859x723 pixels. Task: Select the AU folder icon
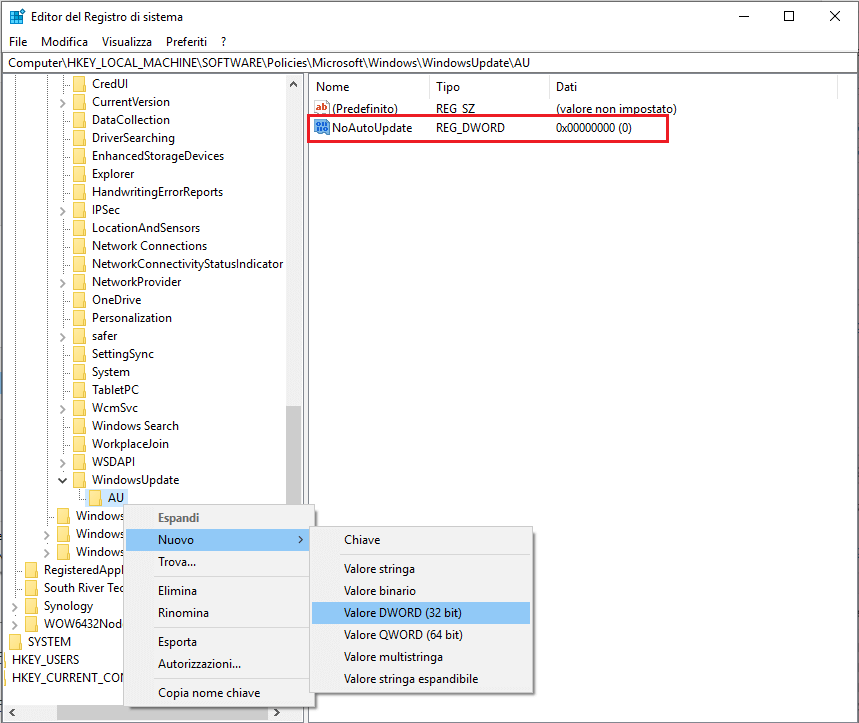(95, 498)
